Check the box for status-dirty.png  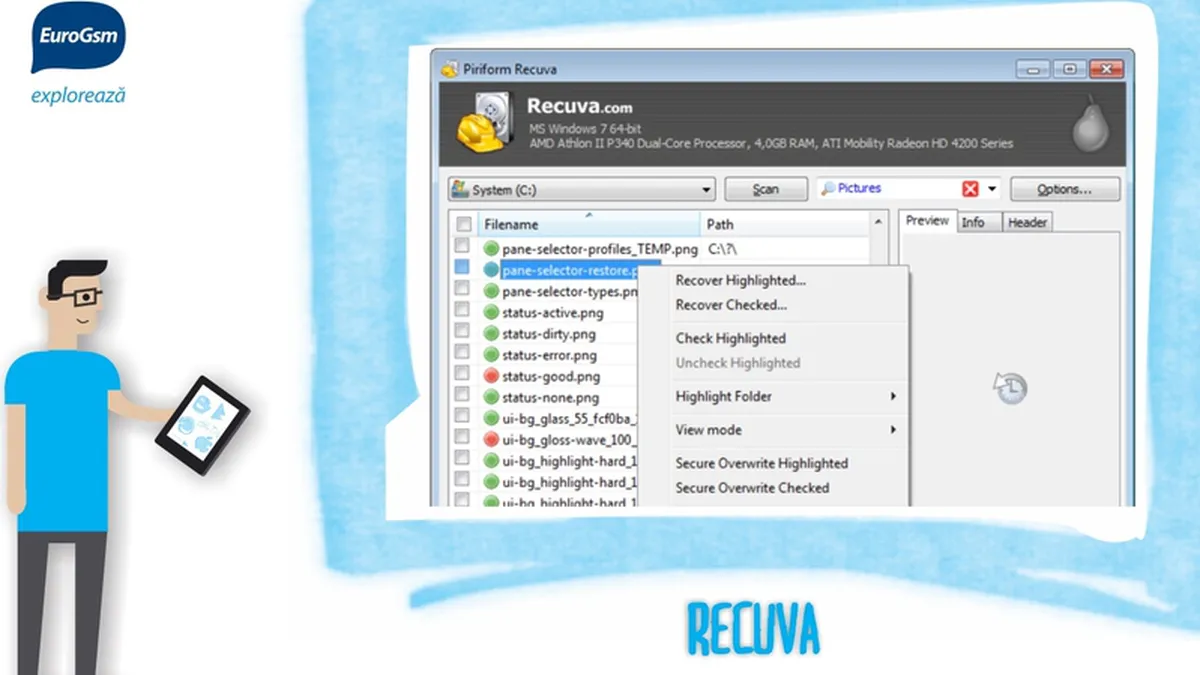pos(462,333)
